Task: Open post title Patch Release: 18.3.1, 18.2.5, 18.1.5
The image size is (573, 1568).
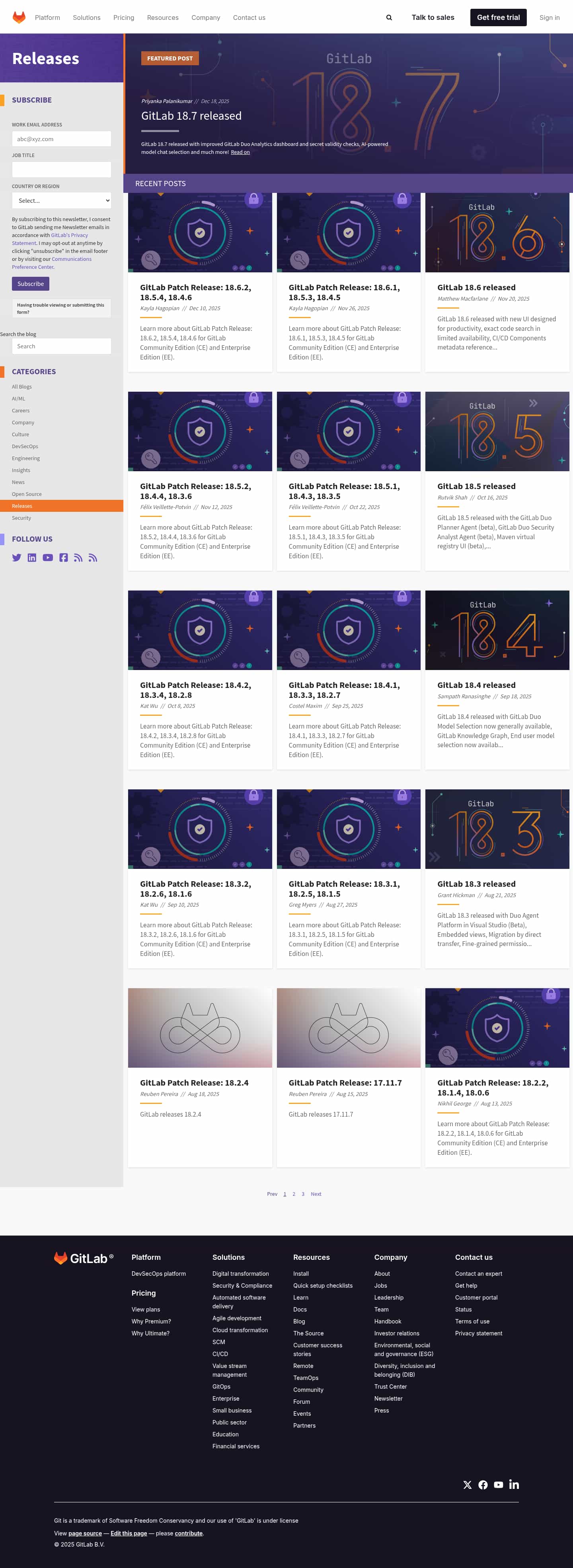Action: point(344,889)
